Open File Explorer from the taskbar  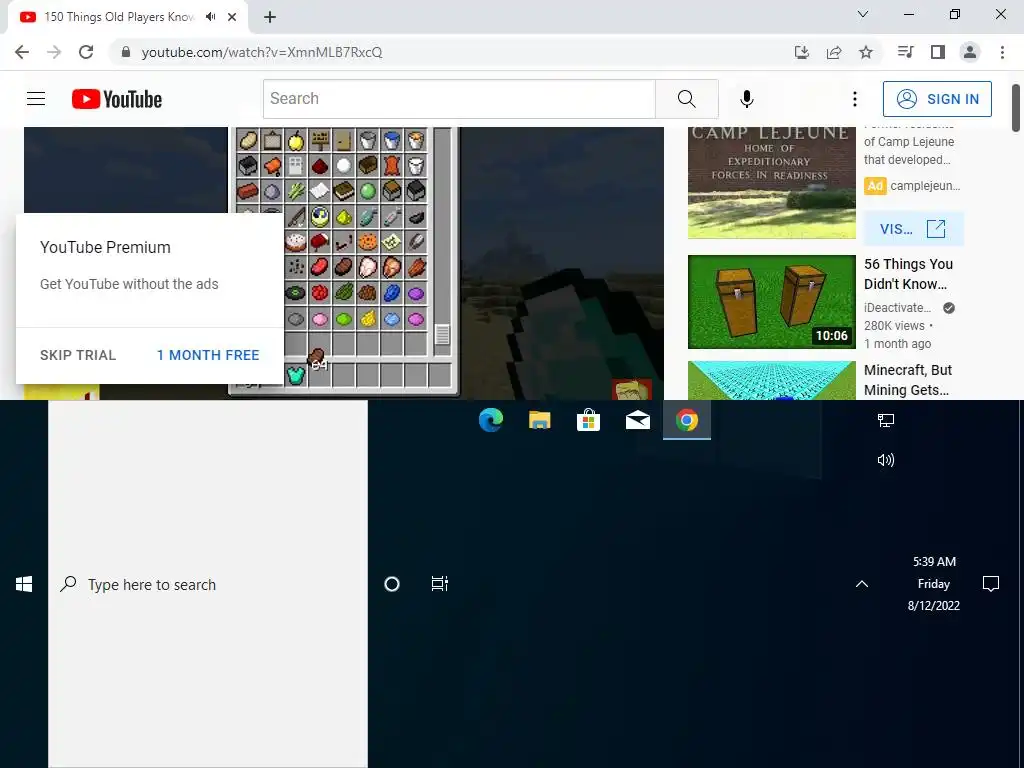click(x=539, y=420)
